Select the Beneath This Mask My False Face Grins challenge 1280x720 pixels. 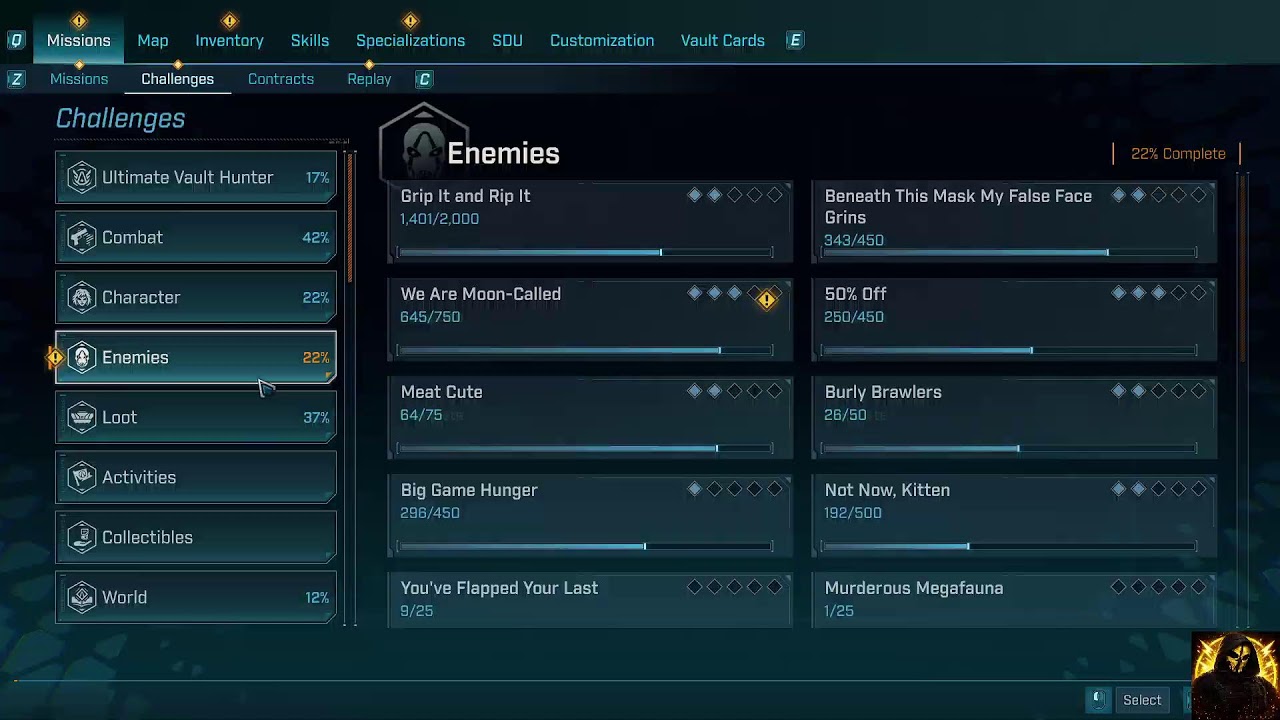(x=1014, y=221)
